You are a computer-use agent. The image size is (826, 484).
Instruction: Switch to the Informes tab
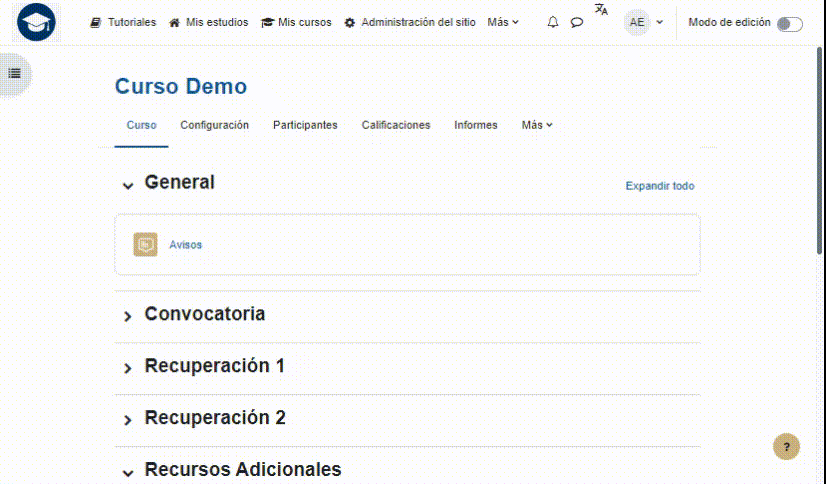tap(476, 125)
